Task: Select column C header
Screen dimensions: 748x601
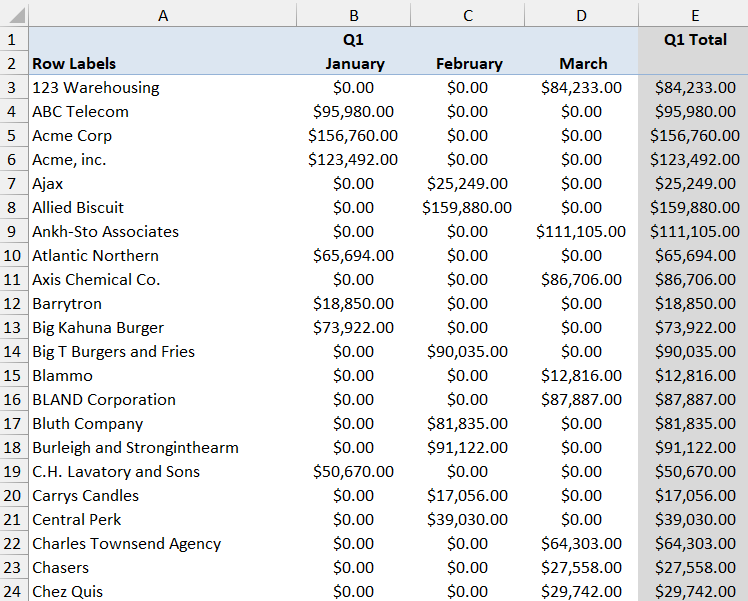Action: [468, 15]
